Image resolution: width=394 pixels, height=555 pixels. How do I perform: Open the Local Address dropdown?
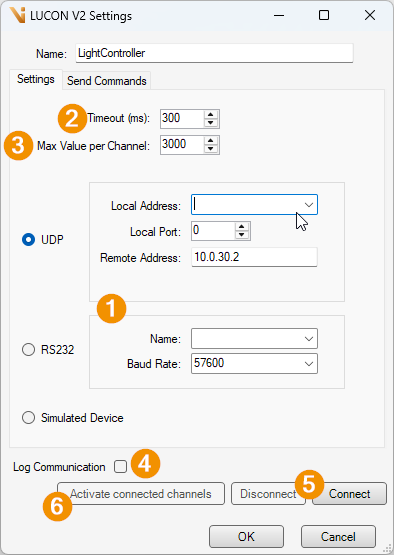309,205
